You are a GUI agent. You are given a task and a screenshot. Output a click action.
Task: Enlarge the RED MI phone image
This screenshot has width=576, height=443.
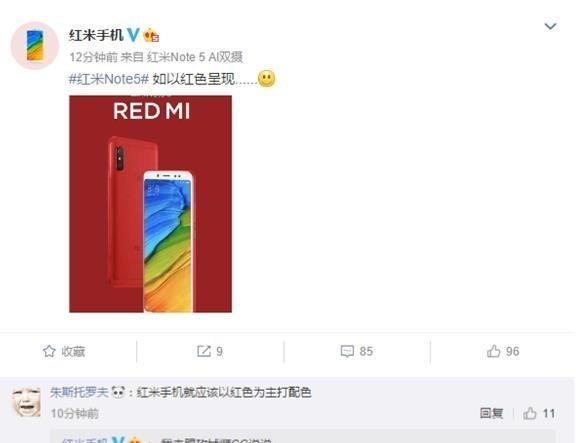click(x=151, y=204)
